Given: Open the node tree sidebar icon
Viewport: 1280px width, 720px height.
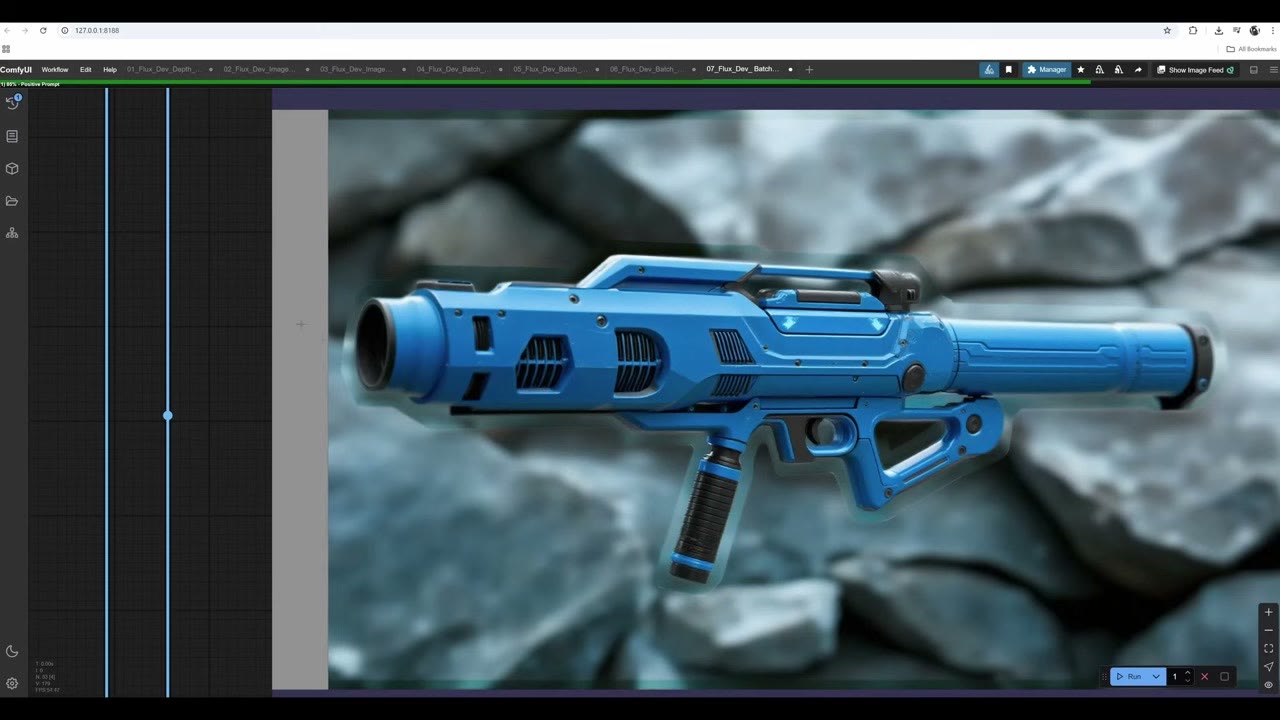Looking at the screenshot, I should point(12,233).
